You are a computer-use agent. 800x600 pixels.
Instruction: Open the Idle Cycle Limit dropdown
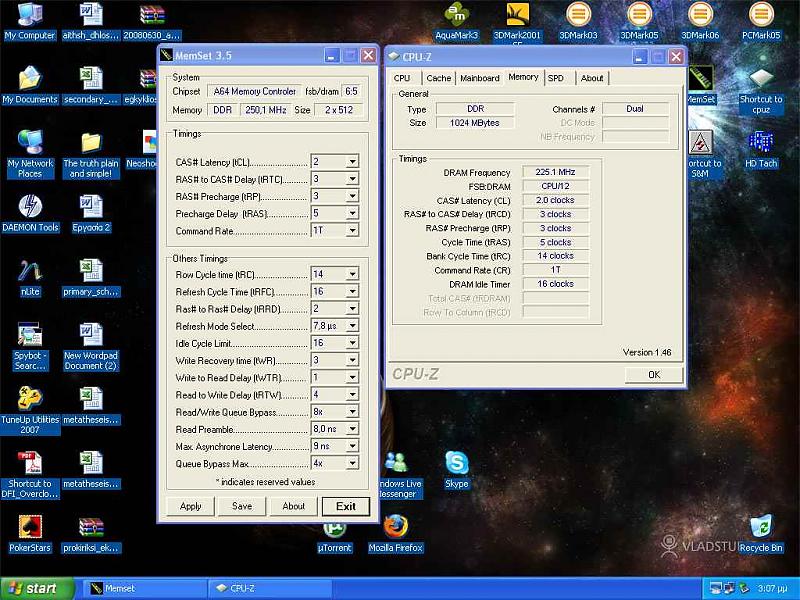(x=352, y=343)
